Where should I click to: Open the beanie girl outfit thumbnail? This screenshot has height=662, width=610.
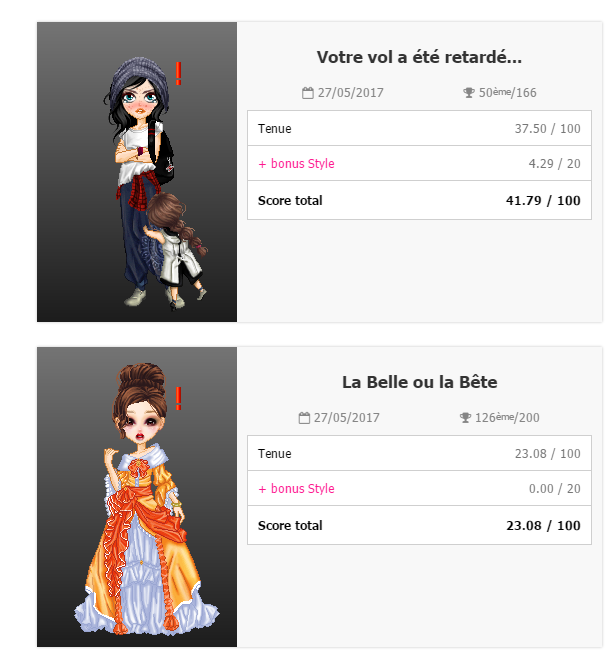[x=137, y=172]
